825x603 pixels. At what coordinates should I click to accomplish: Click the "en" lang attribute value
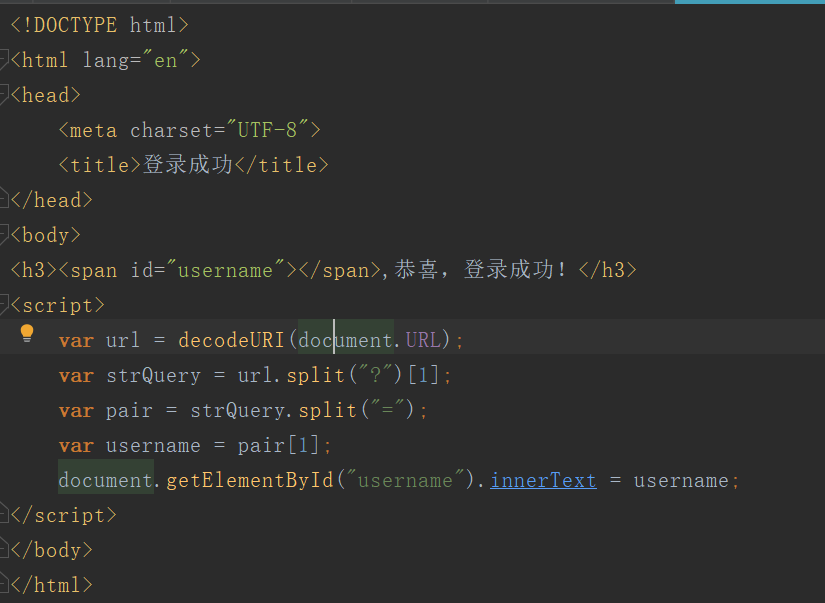(165, 60)
